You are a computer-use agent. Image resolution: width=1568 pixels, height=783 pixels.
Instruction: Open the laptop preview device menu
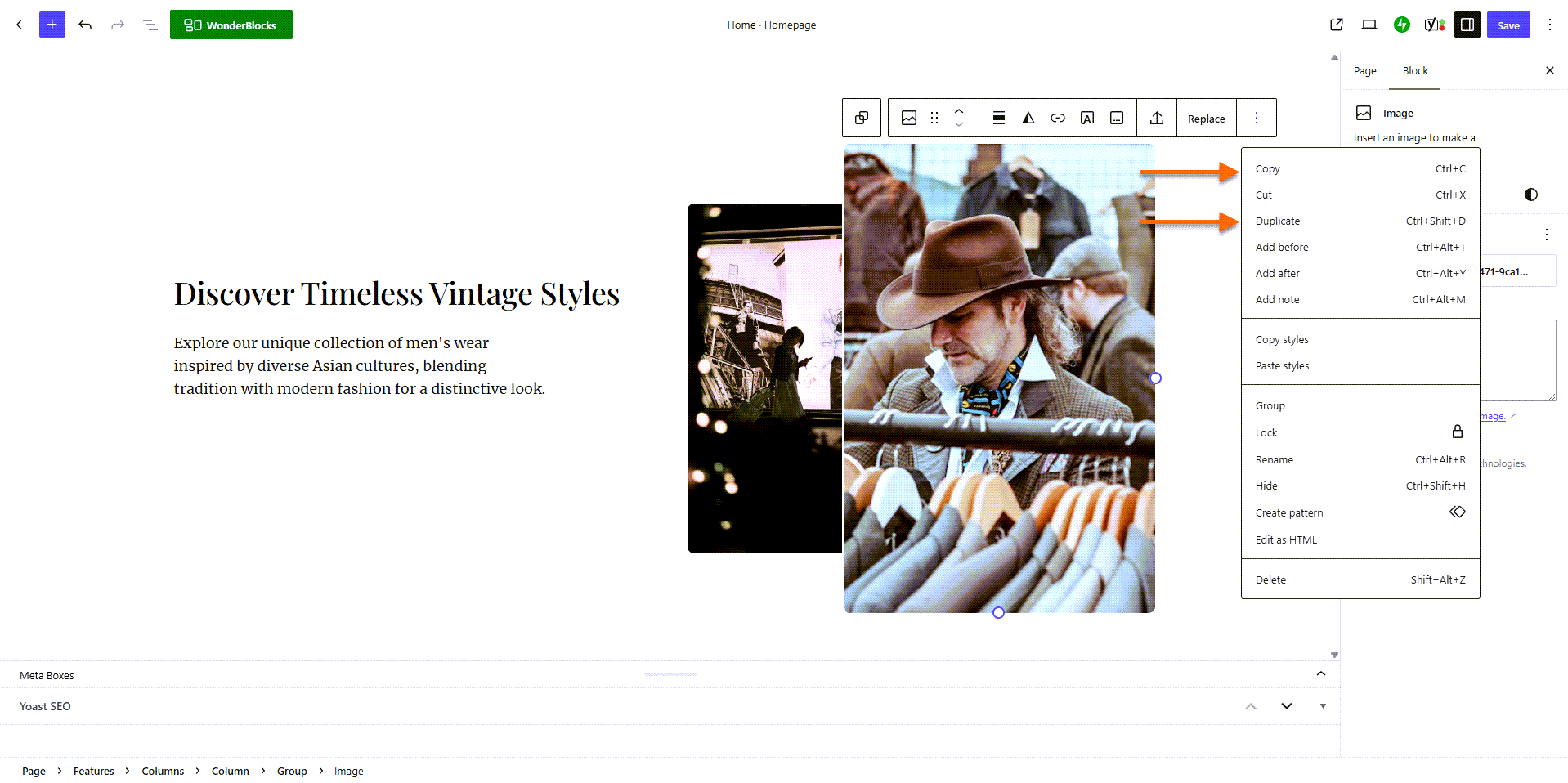pos(1369,25)
